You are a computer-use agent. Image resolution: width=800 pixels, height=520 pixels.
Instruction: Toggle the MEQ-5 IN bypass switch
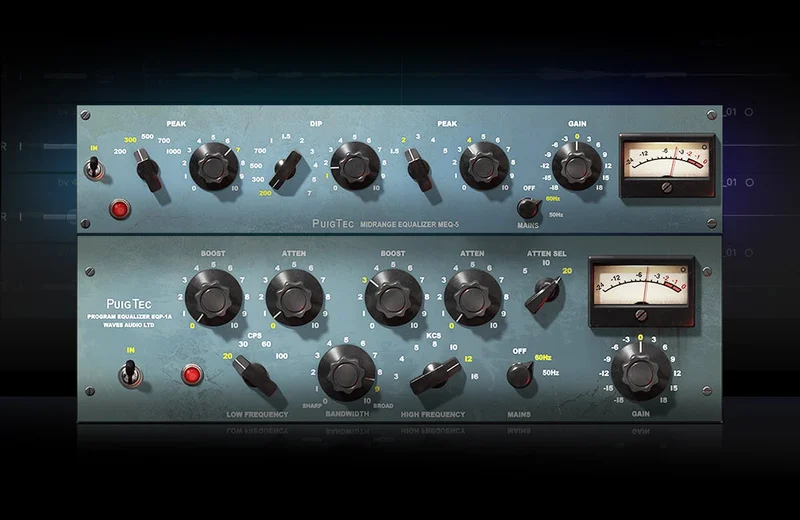[x=94, y=168]
